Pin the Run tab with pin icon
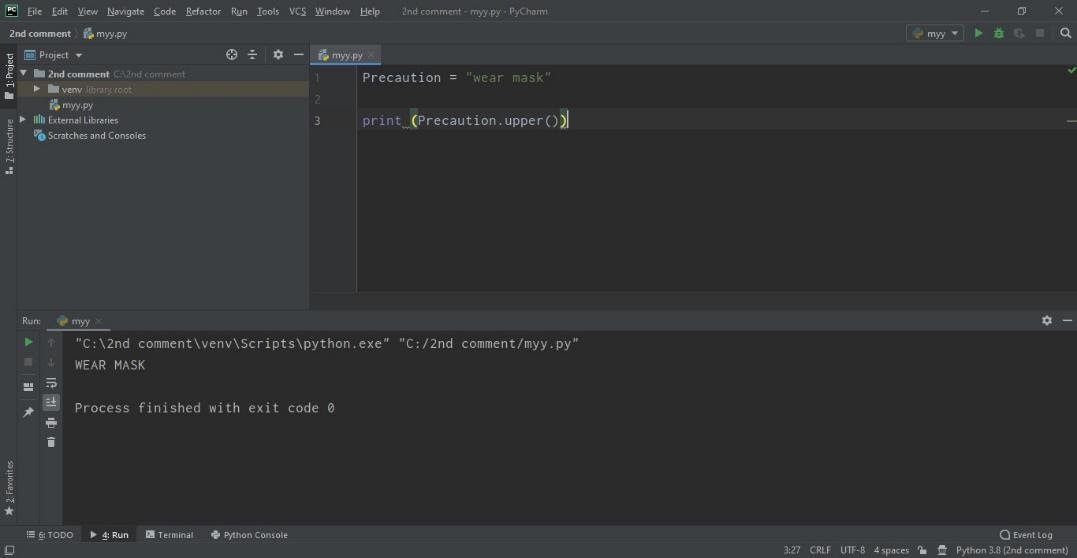 click(x=28, y=412)
